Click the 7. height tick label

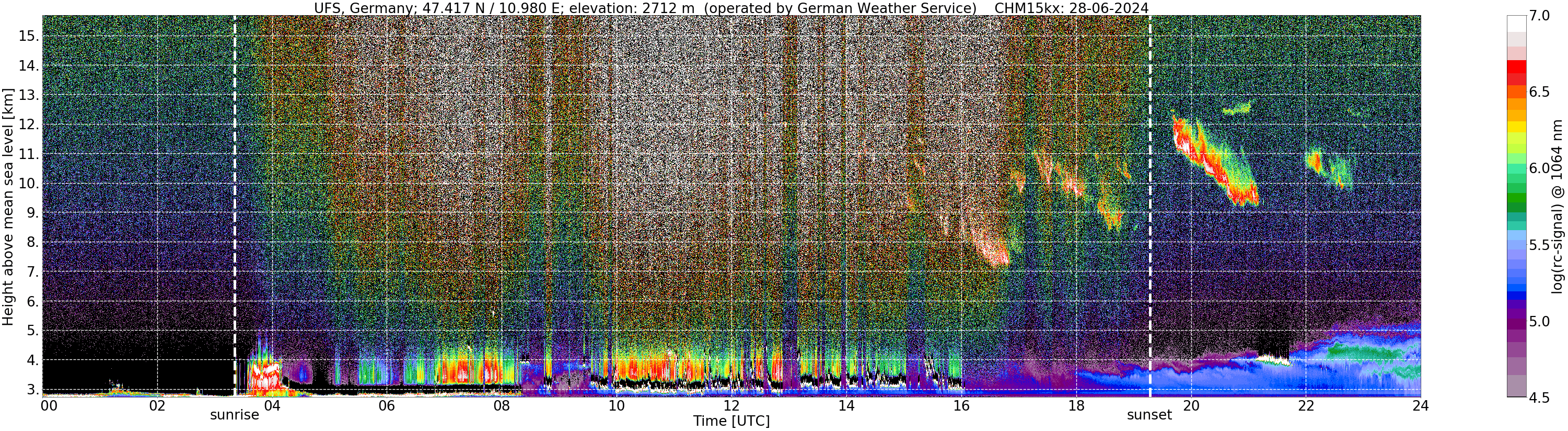32,272
